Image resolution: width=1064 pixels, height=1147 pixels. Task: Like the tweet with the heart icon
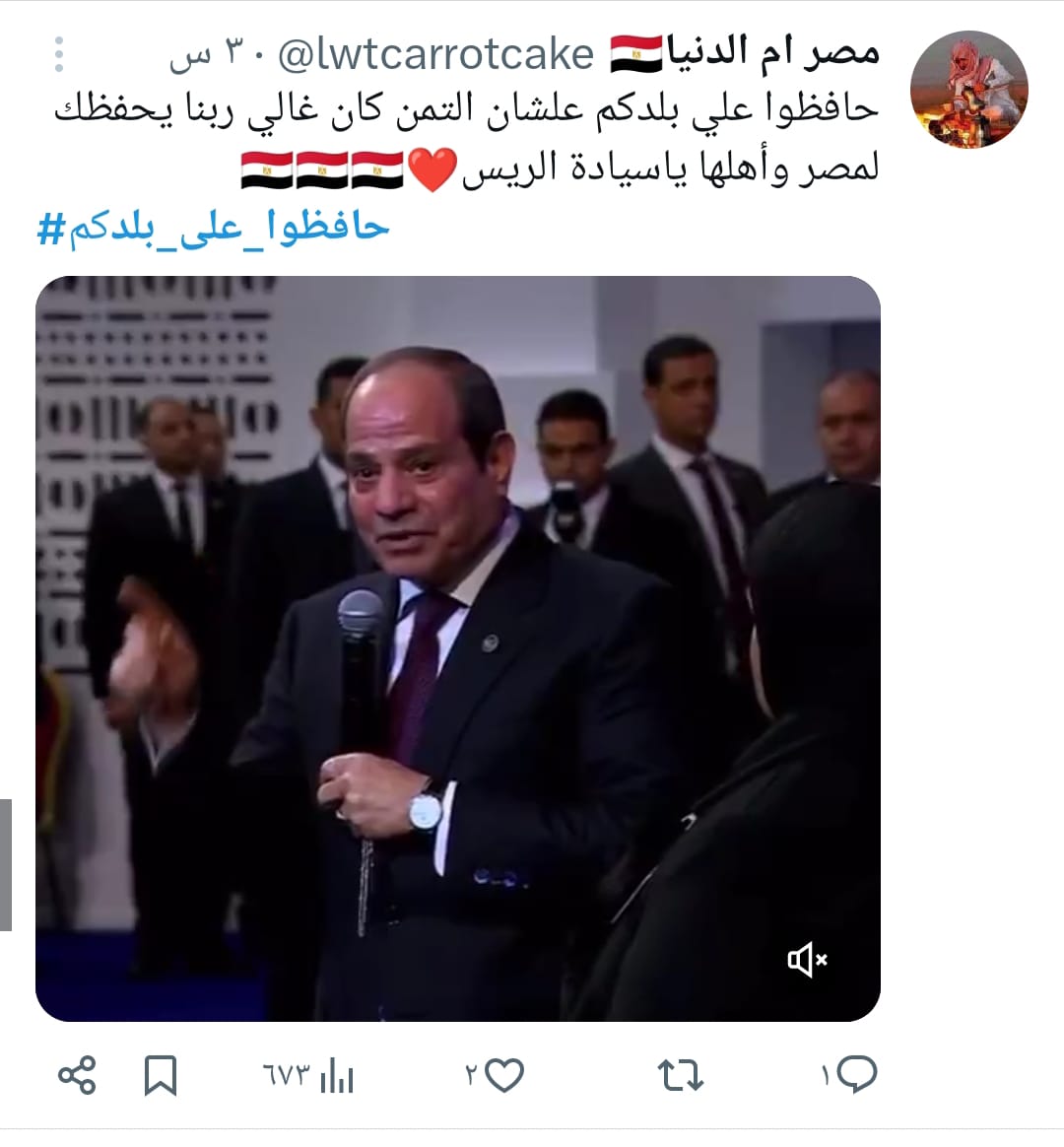click(x=504, y=1075)
